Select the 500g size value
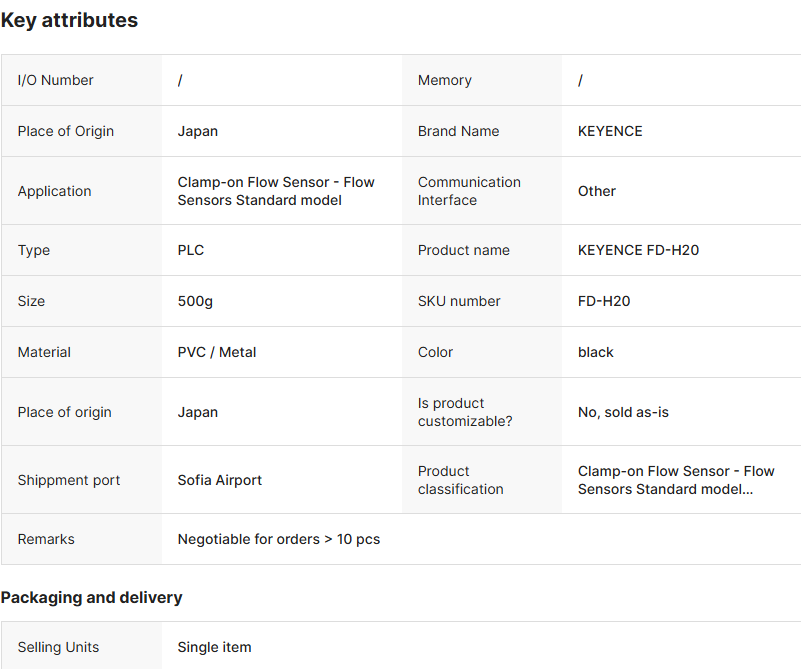This screenshot has height=669, width=801. (195, 301)
